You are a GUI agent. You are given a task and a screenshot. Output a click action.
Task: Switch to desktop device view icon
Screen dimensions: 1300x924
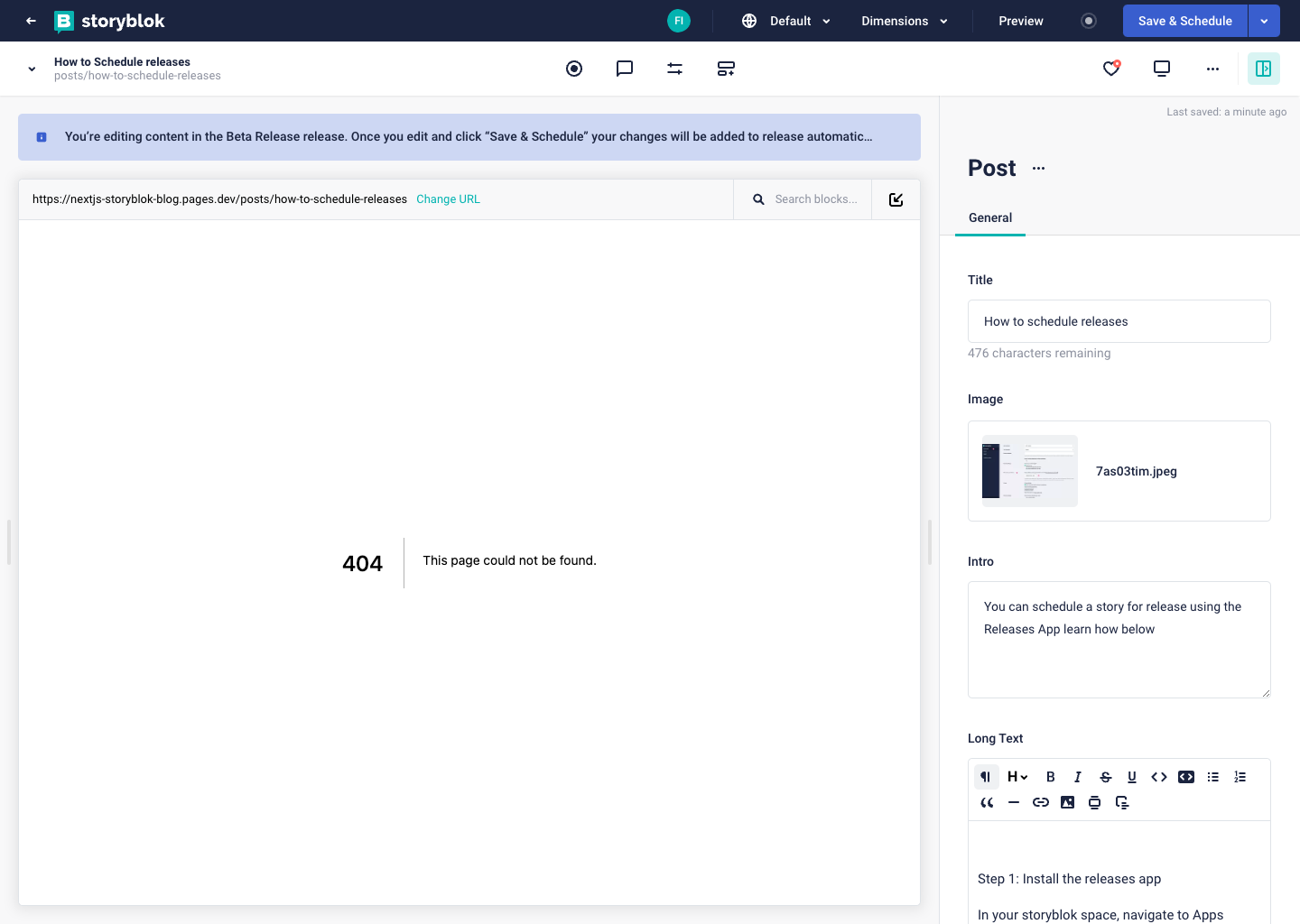click(x=1162, y=69)
